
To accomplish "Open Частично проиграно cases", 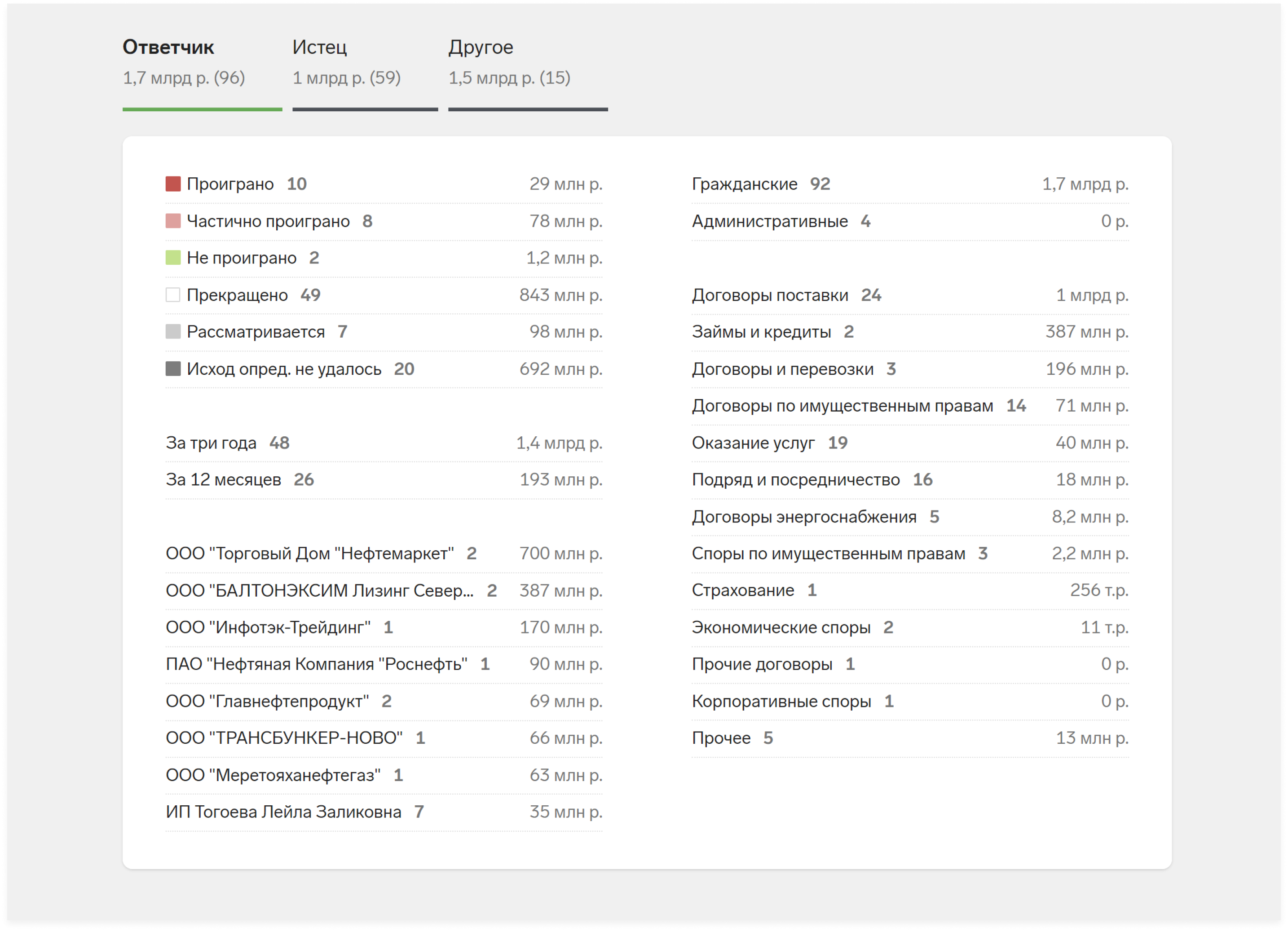I will (x=268, y=221).
